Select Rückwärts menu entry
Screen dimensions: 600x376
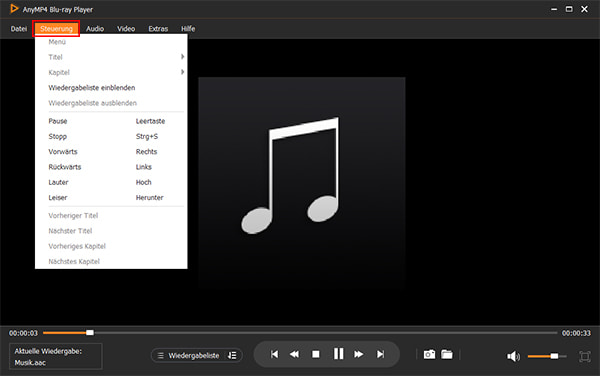(x=111, y=167)
